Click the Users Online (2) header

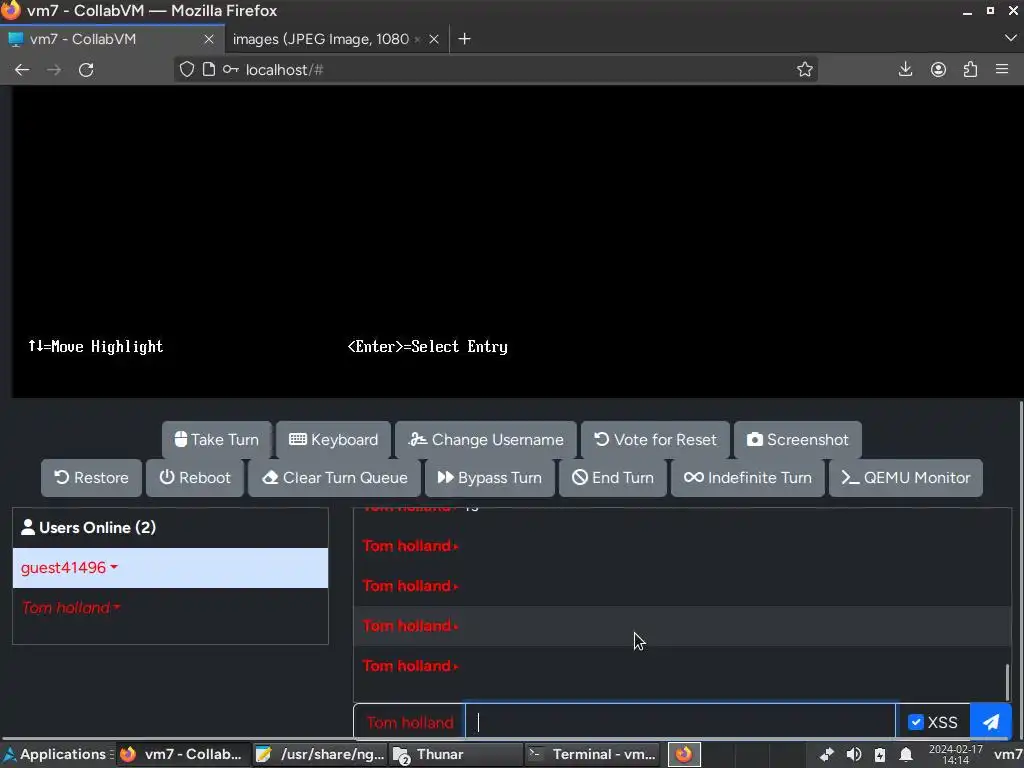(x=170, y=528)
